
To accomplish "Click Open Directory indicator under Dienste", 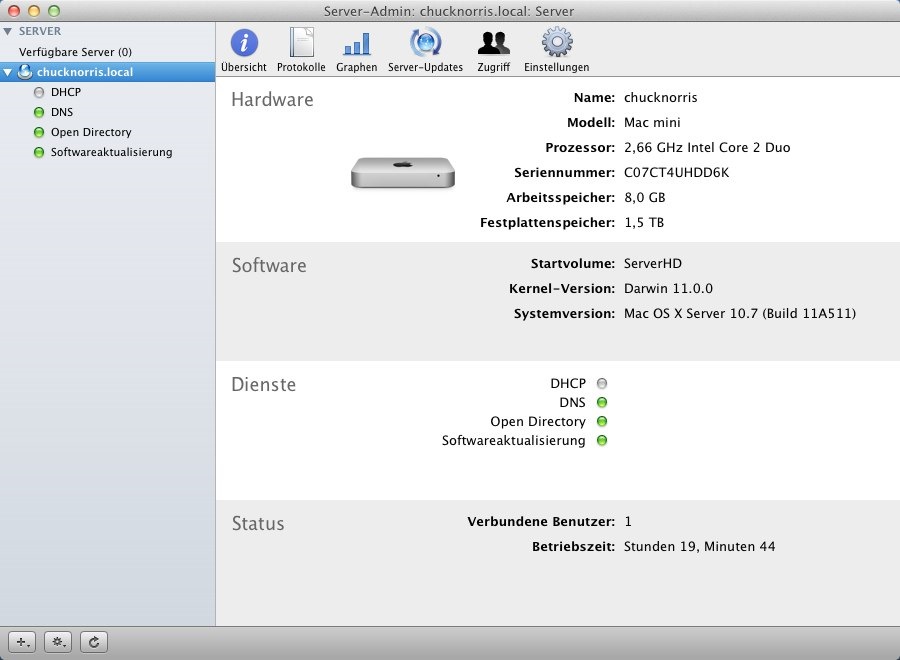I will (602, 421).
